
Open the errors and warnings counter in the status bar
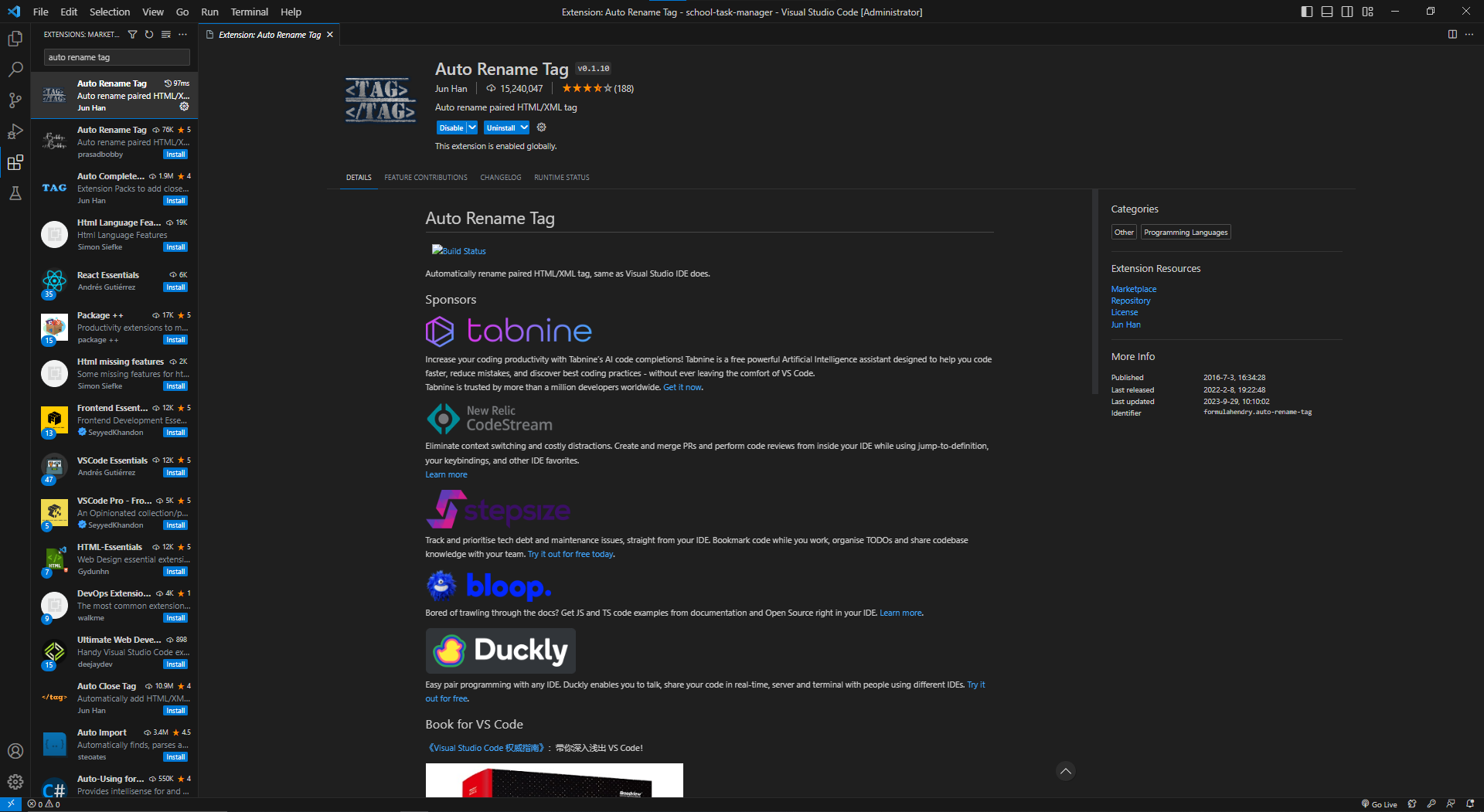click(44, 804)
